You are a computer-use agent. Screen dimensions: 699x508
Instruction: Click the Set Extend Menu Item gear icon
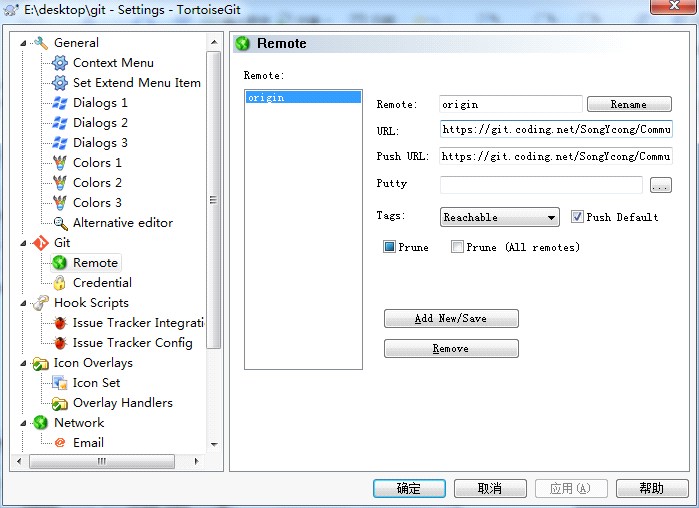[60, 83]
